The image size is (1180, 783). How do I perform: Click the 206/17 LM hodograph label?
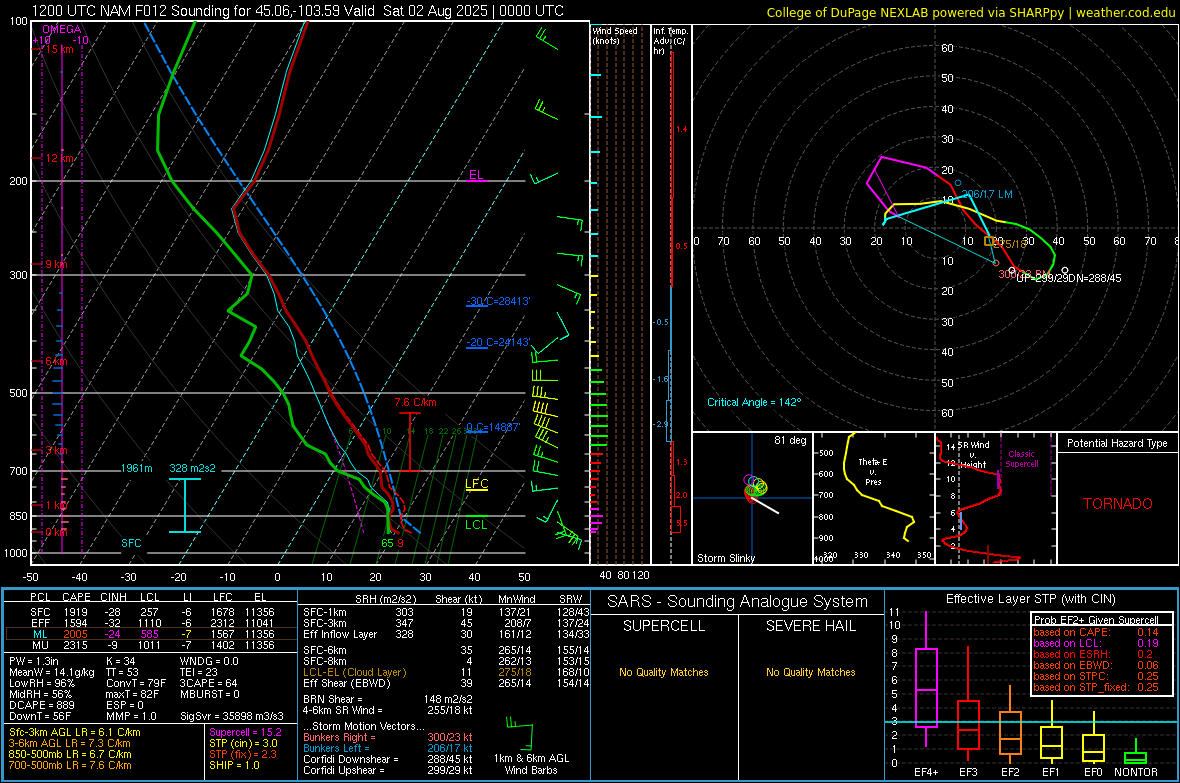click(x=987, y=194)
